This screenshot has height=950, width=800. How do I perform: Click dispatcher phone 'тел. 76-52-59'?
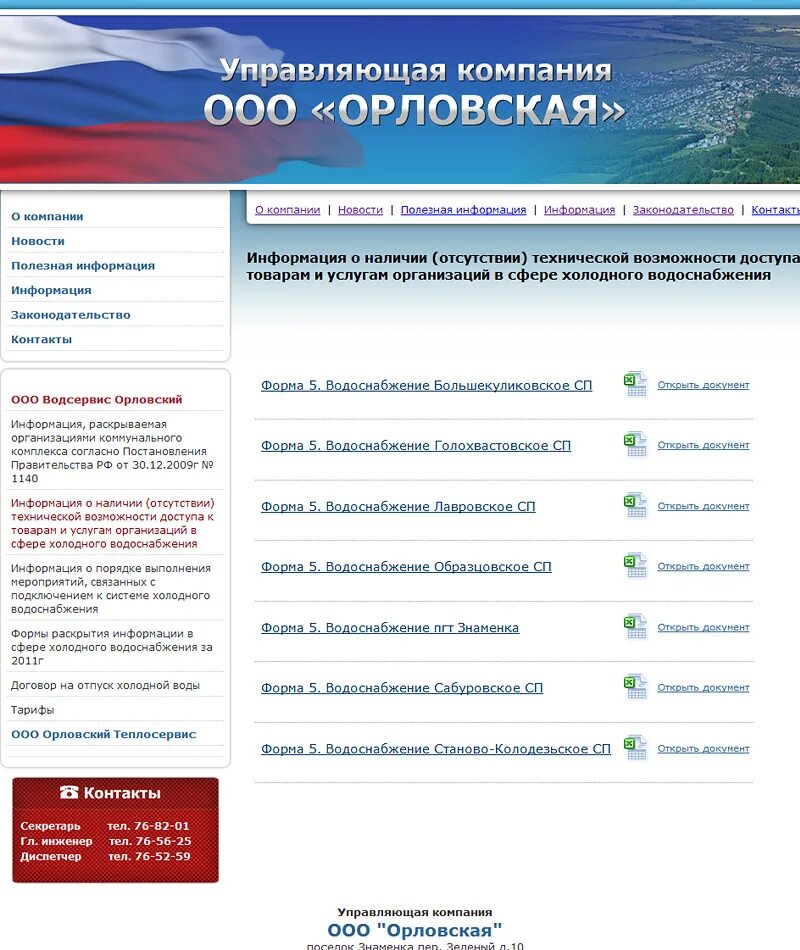[149, 856]
